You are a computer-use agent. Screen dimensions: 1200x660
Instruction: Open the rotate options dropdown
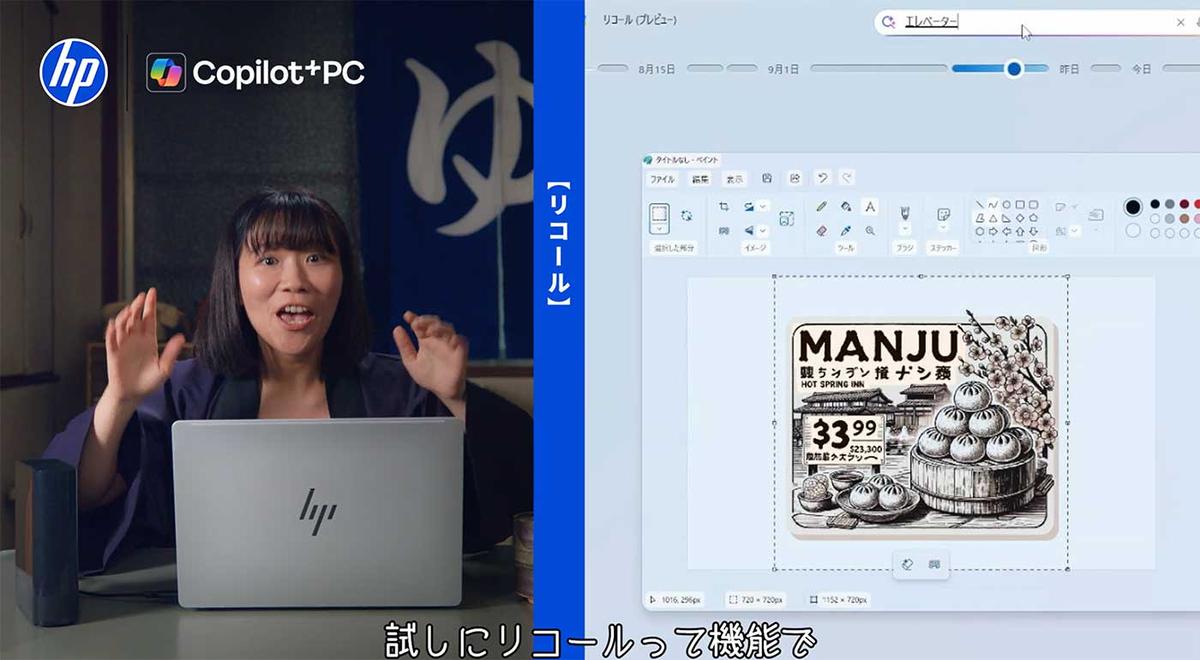(x=763, y=207)
